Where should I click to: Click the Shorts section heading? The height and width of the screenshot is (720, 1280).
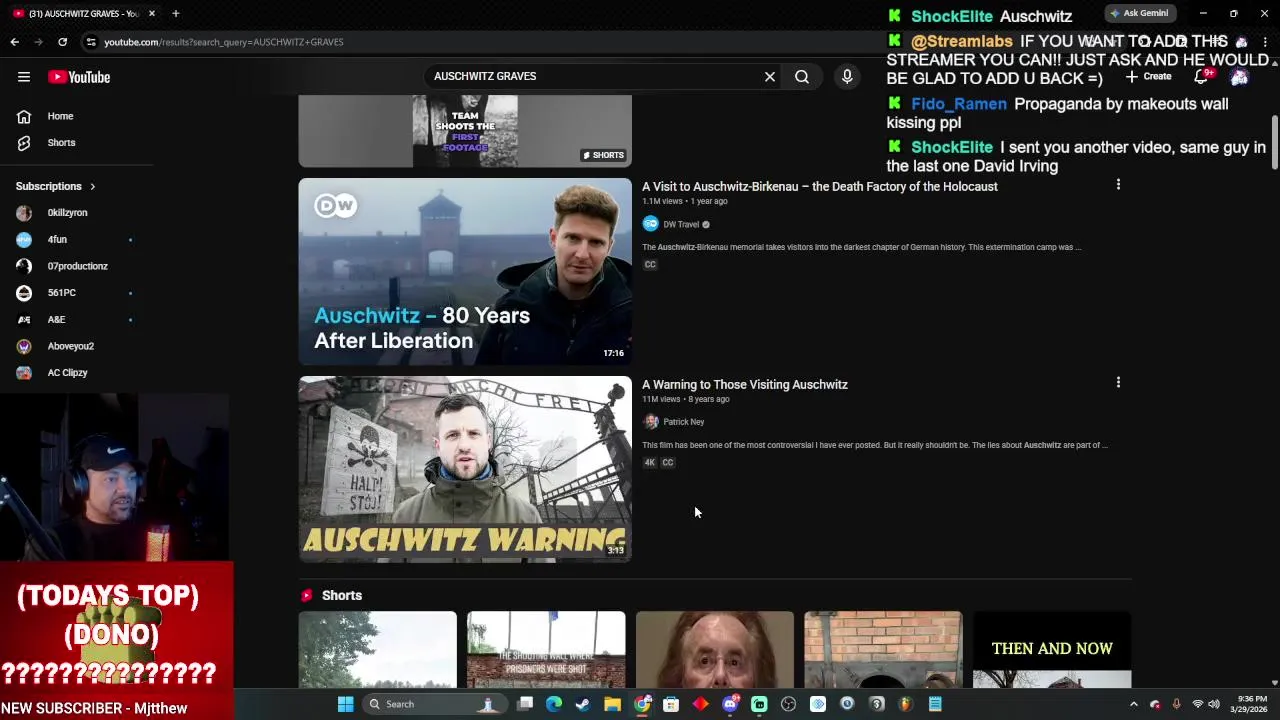tap(341, 595)
